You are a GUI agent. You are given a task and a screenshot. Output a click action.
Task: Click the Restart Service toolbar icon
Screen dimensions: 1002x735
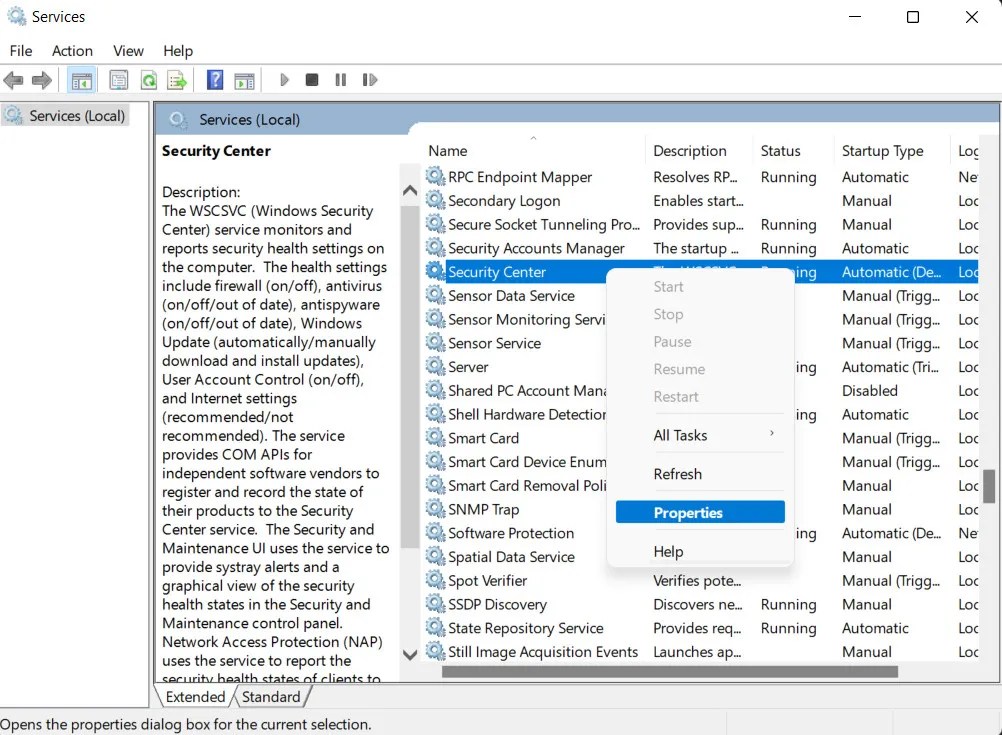(x=370, y=79)
